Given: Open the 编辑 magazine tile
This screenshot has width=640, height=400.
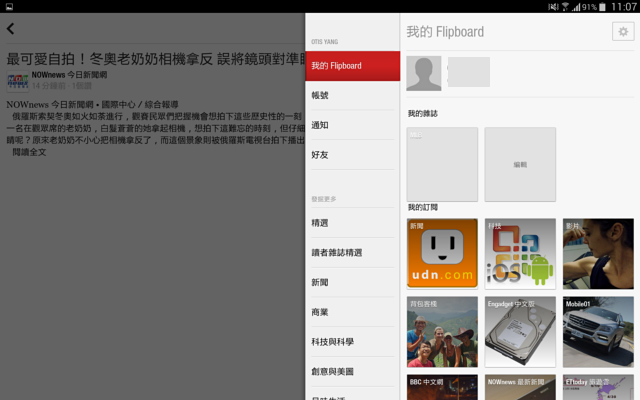Looking at the screenshot, I should 520,164.
